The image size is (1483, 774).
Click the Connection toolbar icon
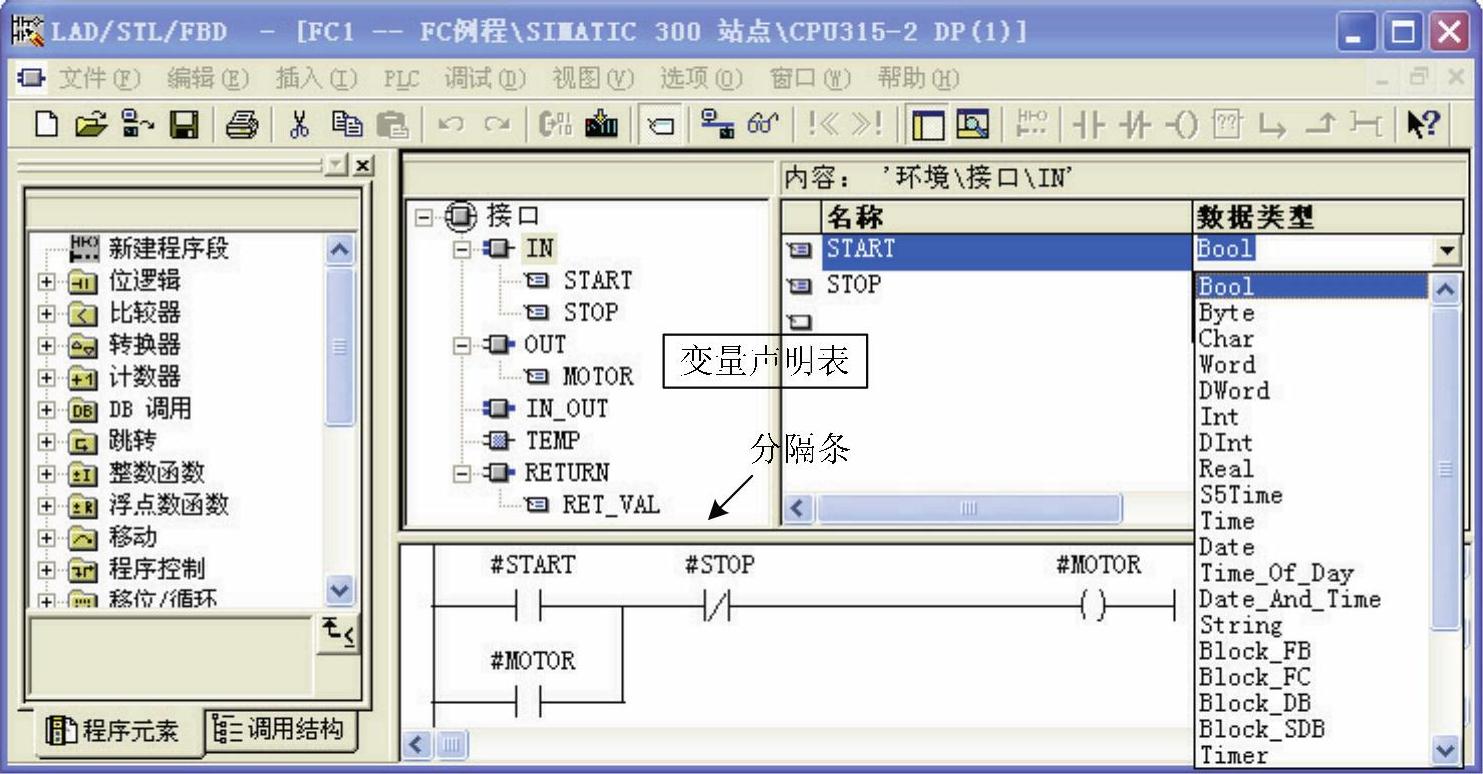(x=1366, y=124)
